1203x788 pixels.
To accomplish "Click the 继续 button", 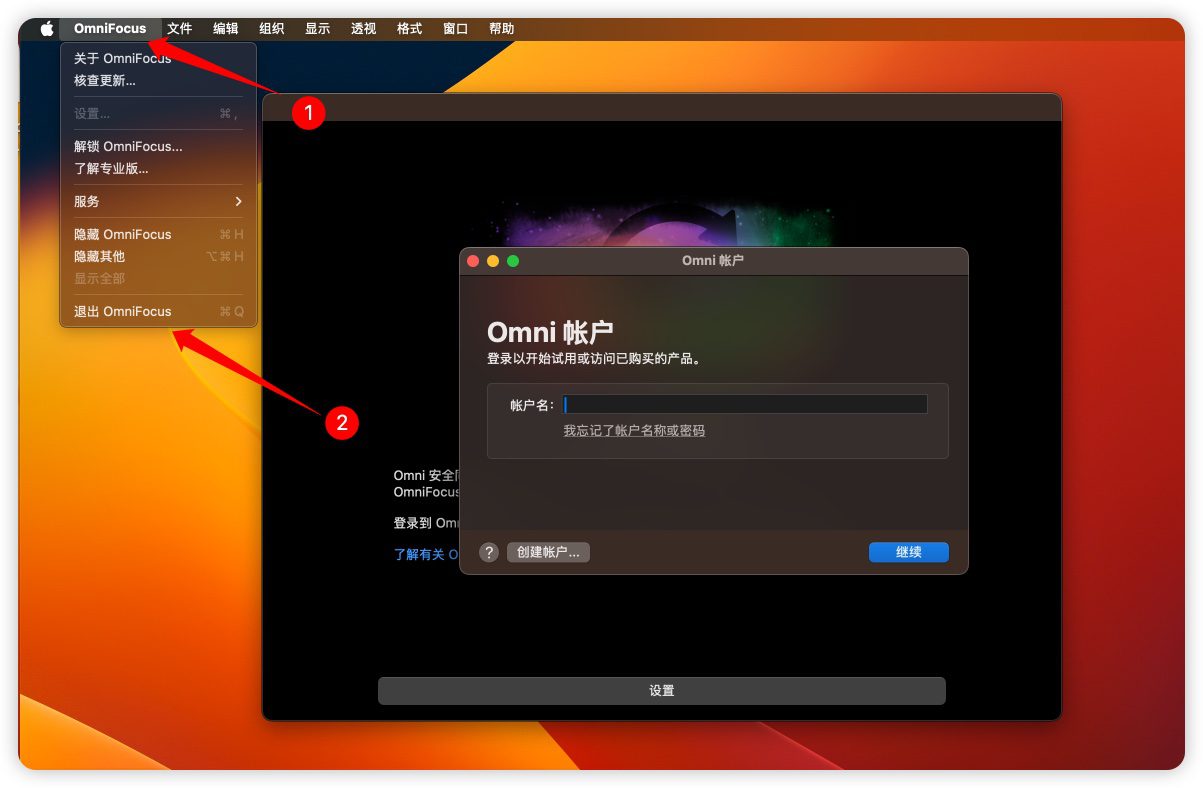I will tap(908, 552).
